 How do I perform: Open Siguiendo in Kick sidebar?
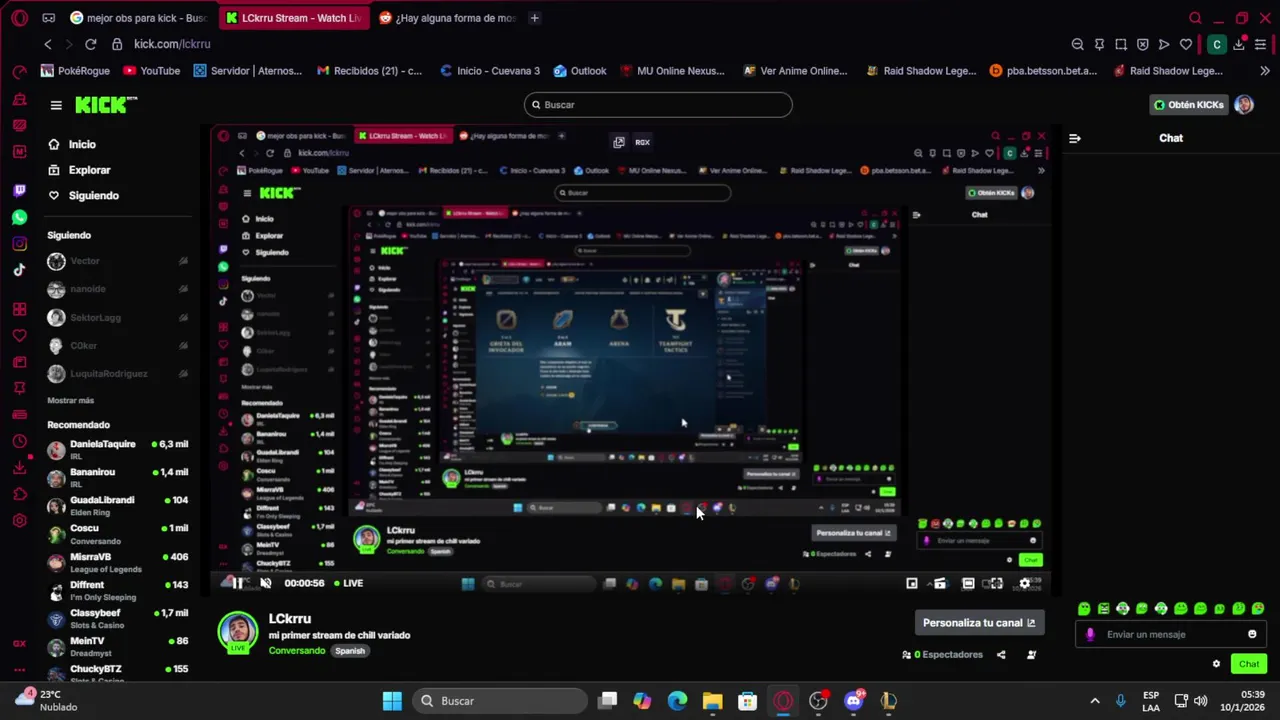click(x=83, y=196)
